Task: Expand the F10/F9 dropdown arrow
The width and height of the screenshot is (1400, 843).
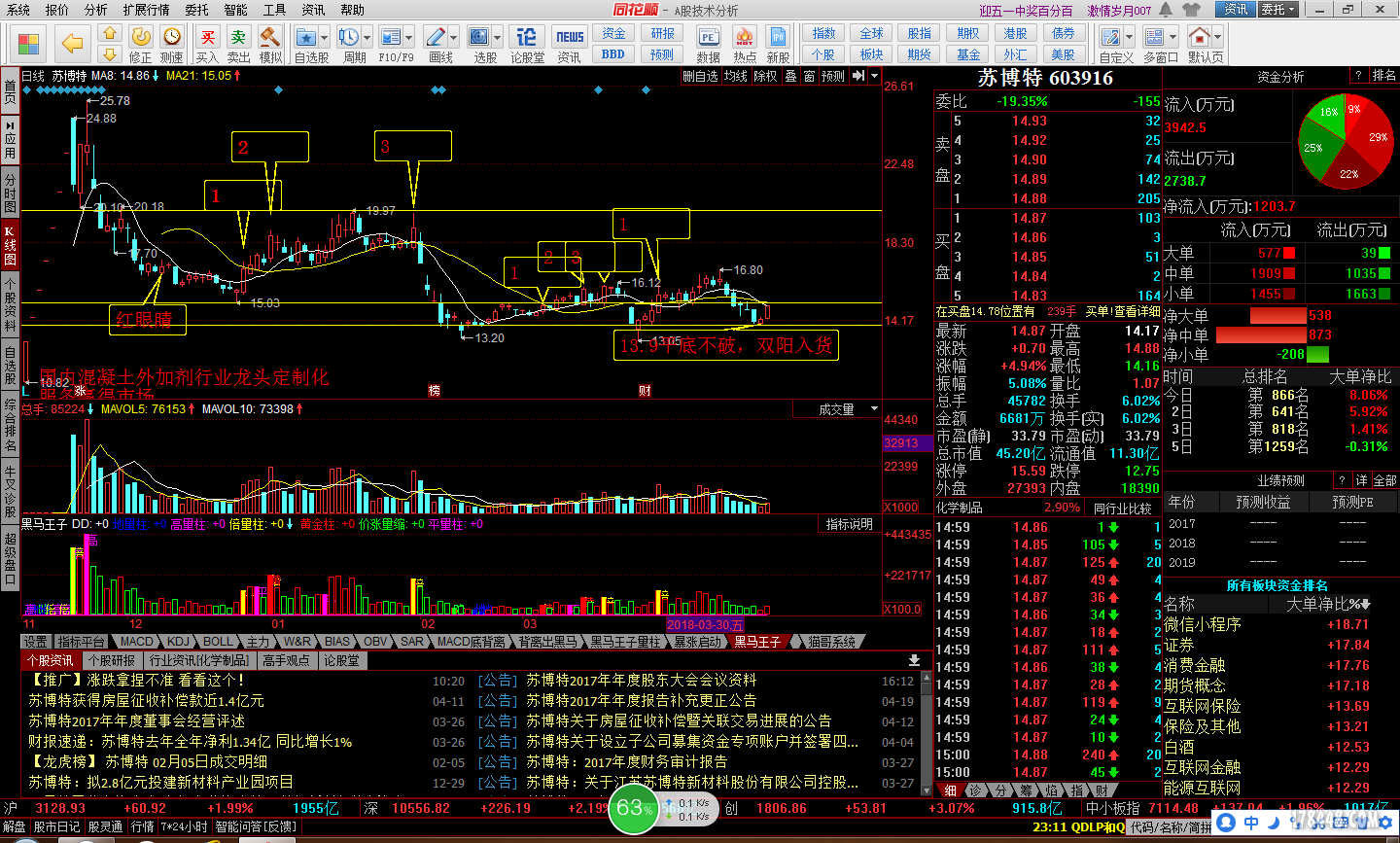Action: pyautogui.click(x=409, y=38)
